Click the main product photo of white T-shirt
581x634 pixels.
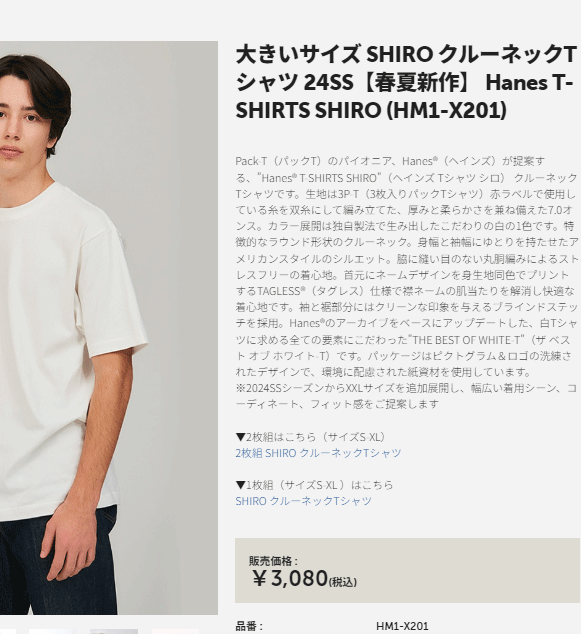(x=109, y=328)
